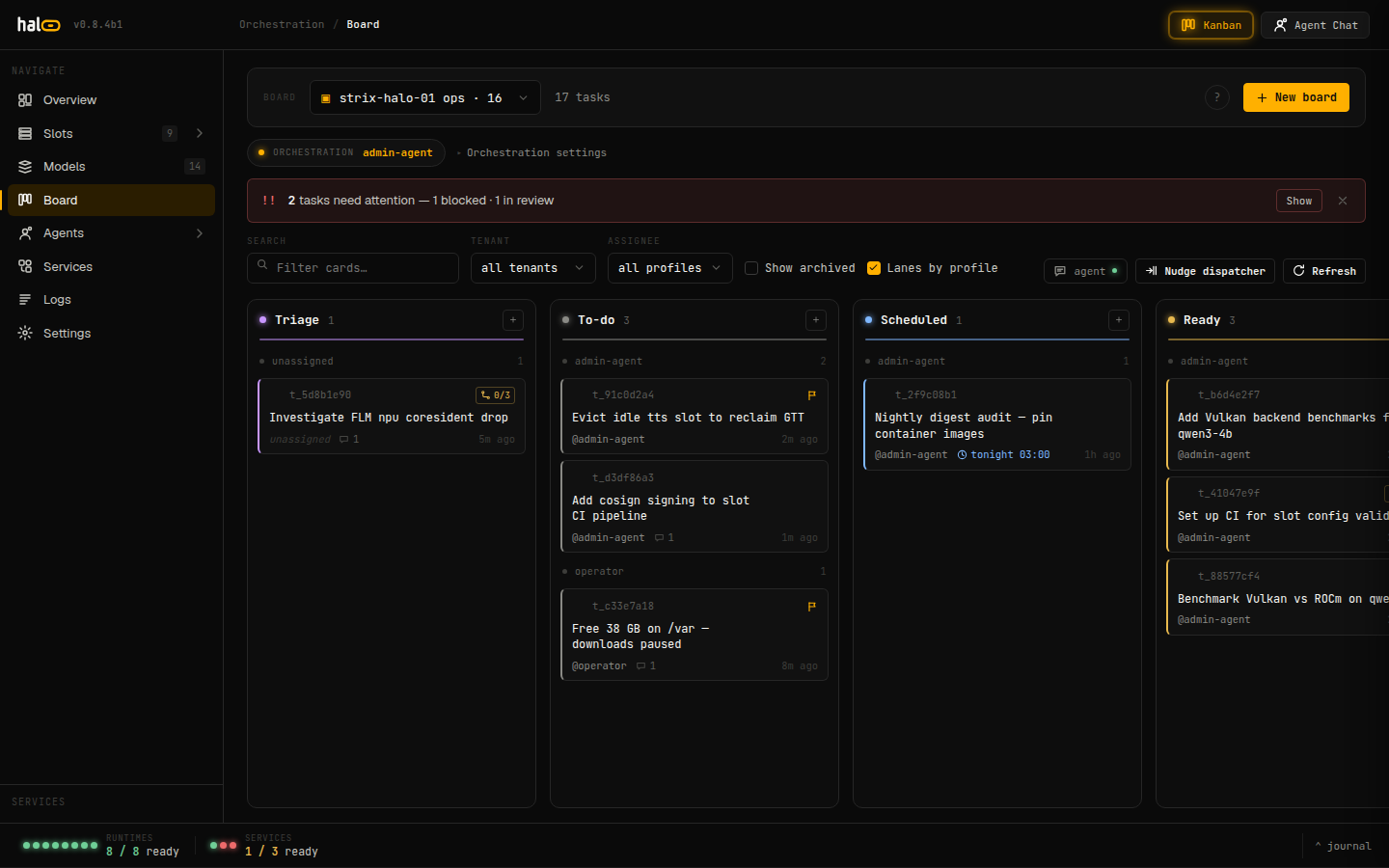
Task: Show tasks needing attention
Action: 1298,201
